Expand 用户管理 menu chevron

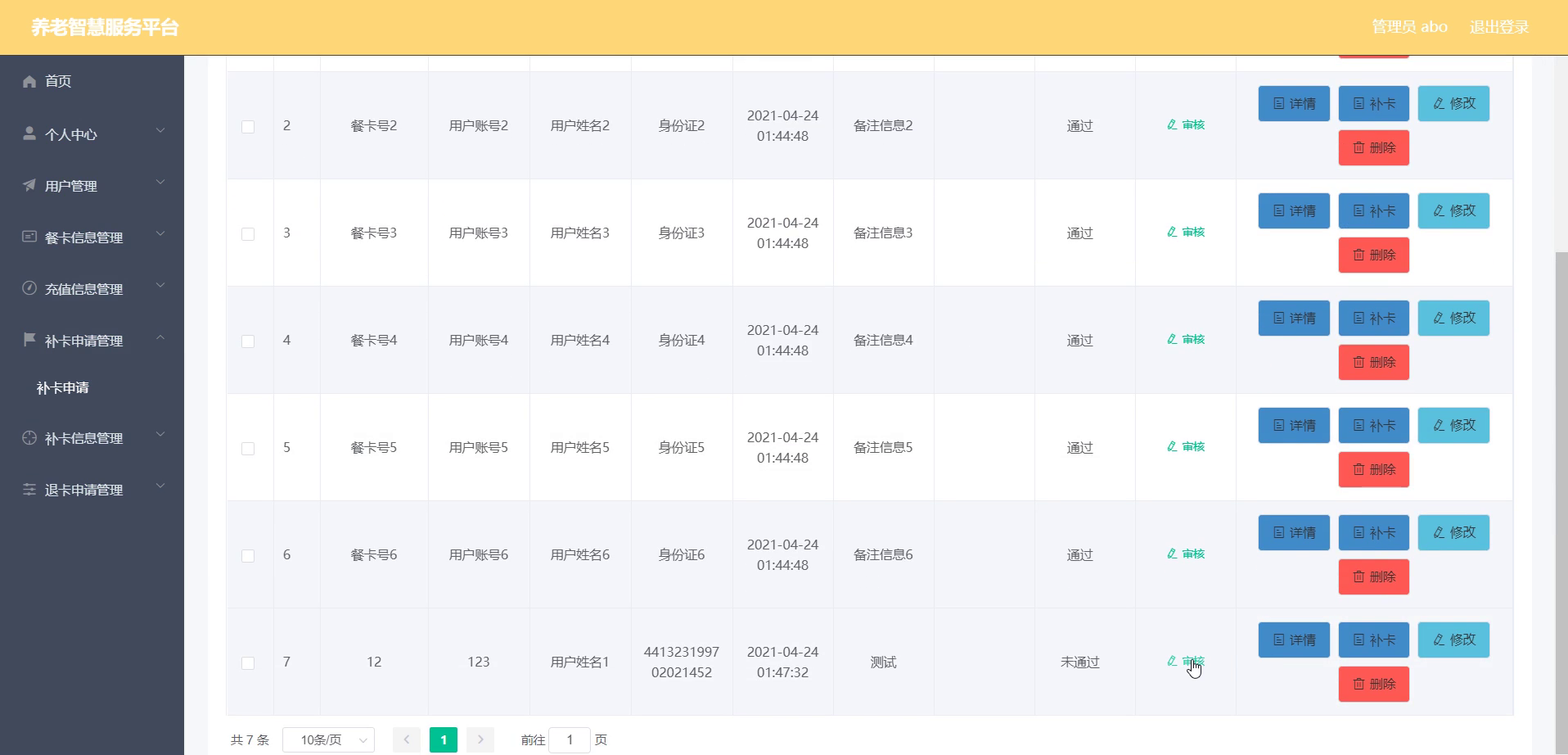click(160, 182)
